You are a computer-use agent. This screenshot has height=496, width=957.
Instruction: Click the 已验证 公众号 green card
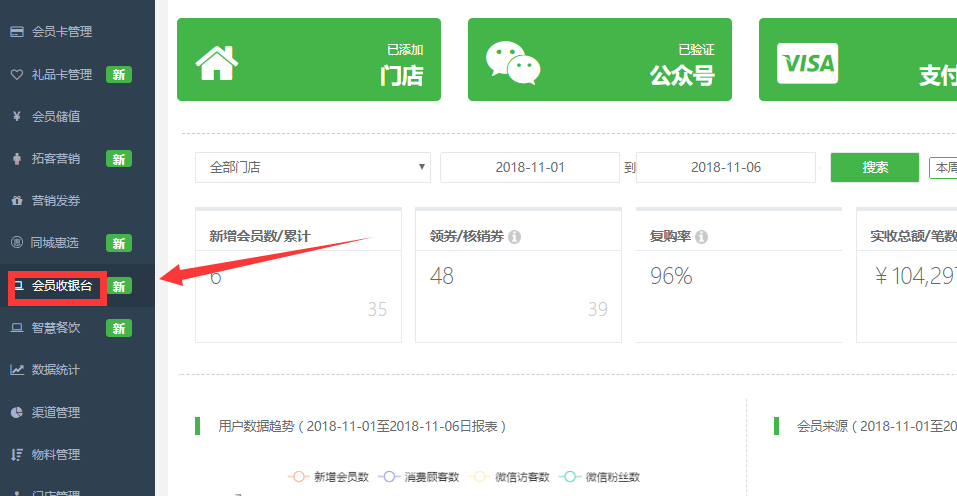[599, 60]
